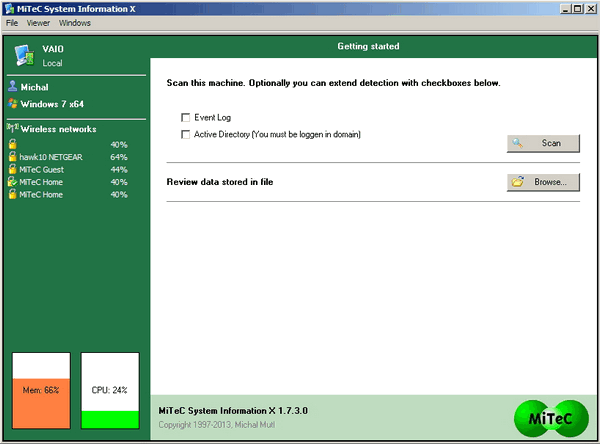The width and height of the screenshot is (600, 444).
Task: Click the lock icon beside hawk10 NETGEAR
Action: point(13,157)
